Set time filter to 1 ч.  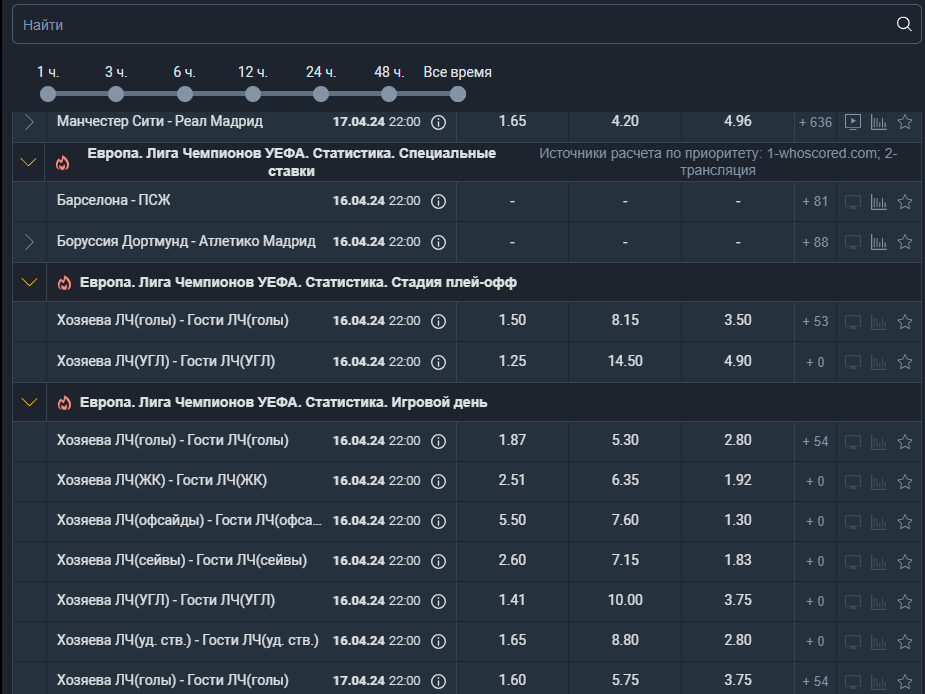point(48,94)
